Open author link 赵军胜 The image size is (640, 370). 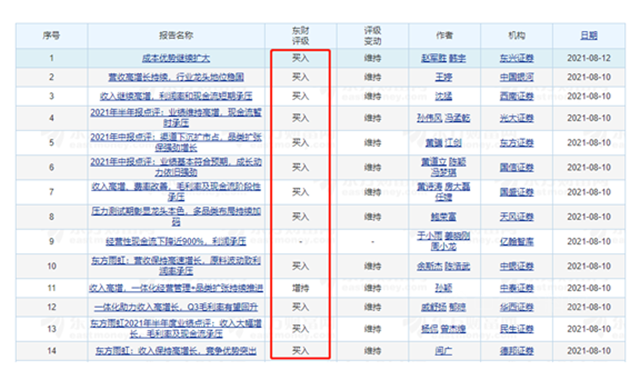click(x=434, y=58)
